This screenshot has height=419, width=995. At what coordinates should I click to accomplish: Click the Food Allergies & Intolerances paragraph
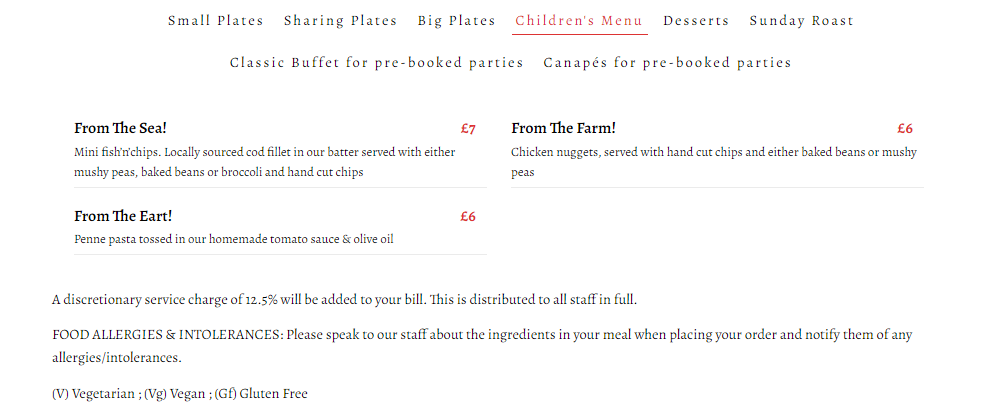(481, 346)
